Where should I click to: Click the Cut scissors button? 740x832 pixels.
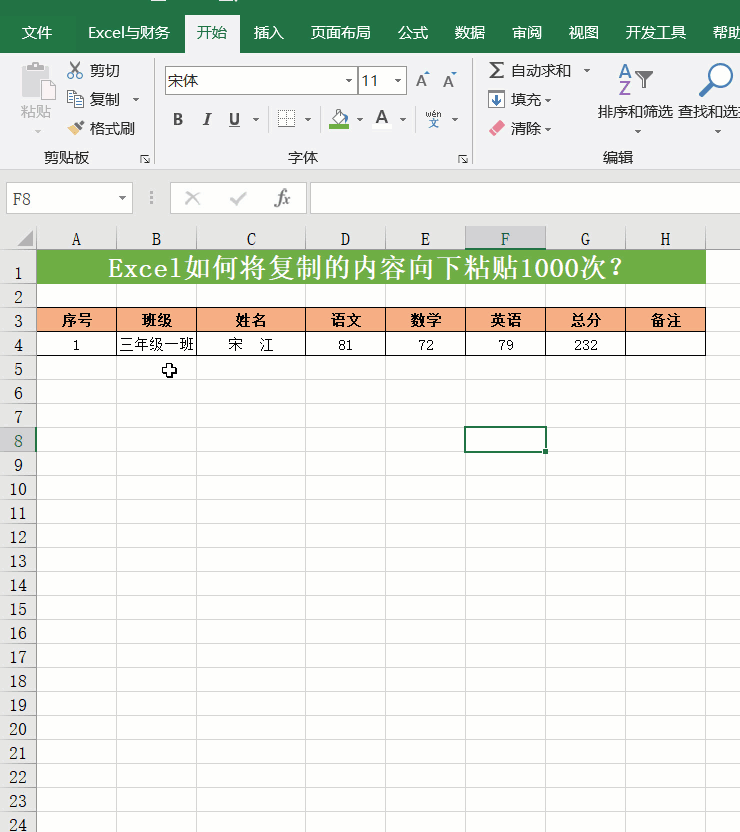tap(94, 70)
